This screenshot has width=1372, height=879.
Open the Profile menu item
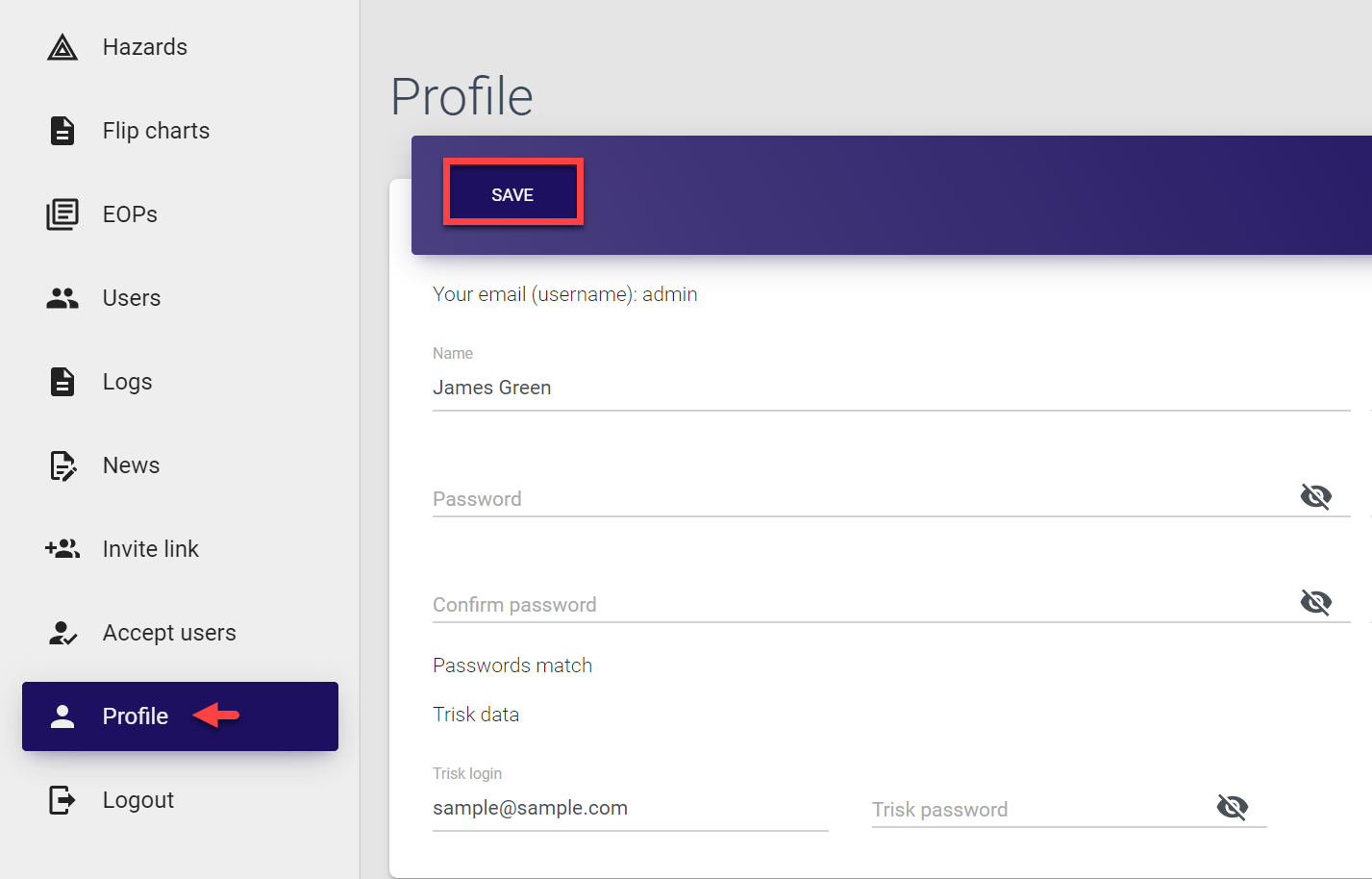tap(136, 716)
